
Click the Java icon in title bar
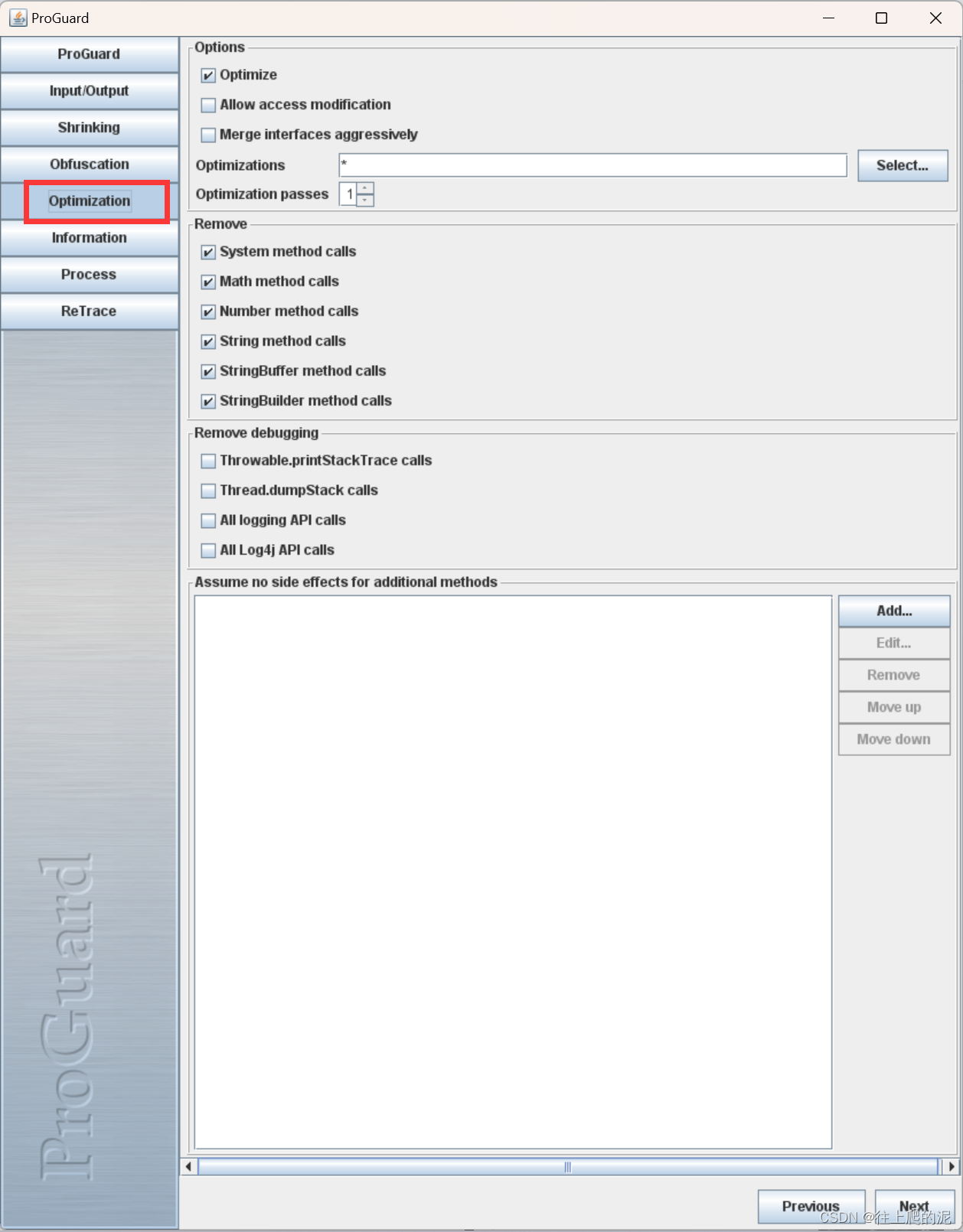[18, 18]
